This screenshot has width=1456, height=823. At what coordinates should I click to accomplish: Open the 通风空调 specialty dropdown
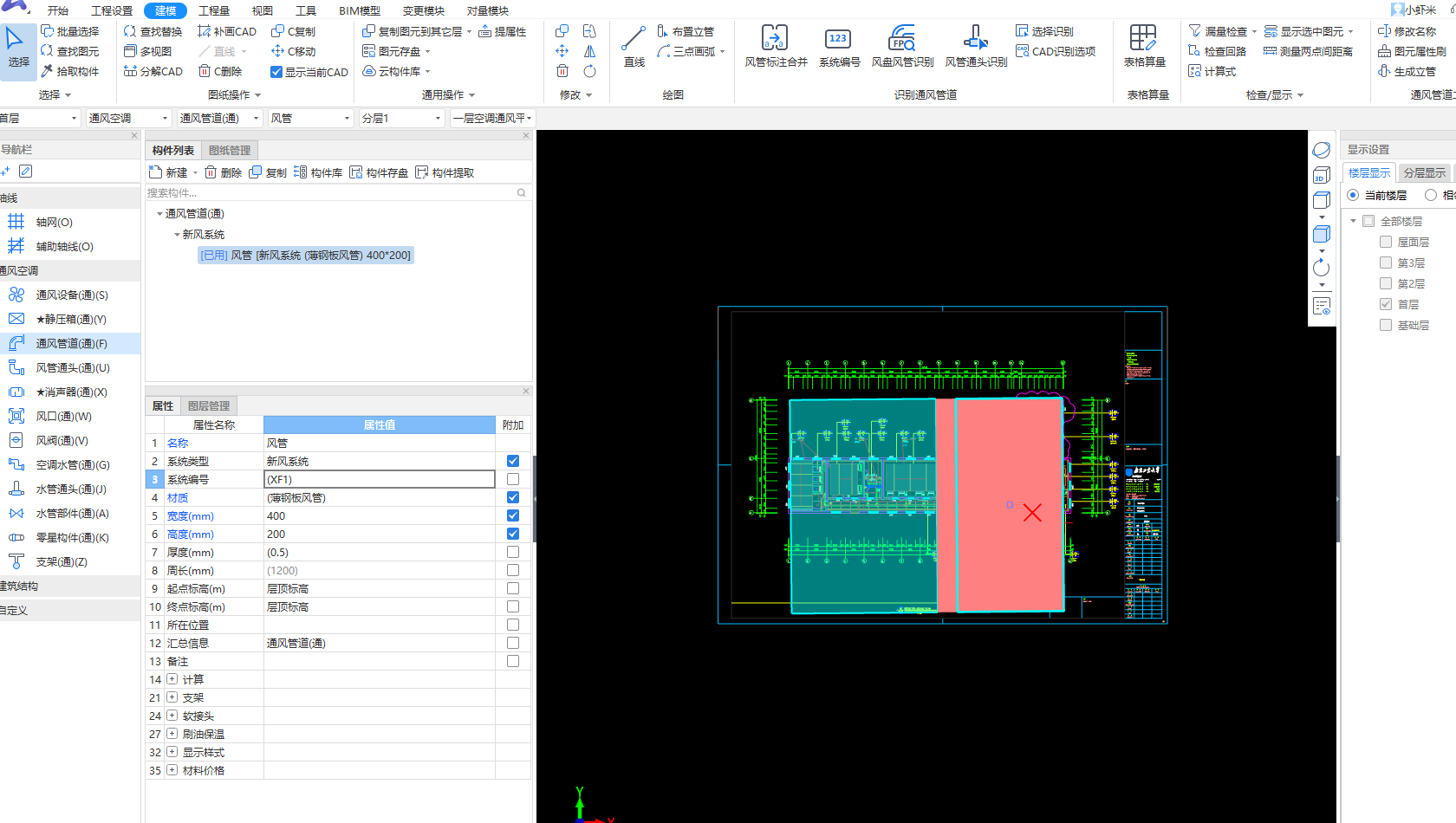point(128,118)
